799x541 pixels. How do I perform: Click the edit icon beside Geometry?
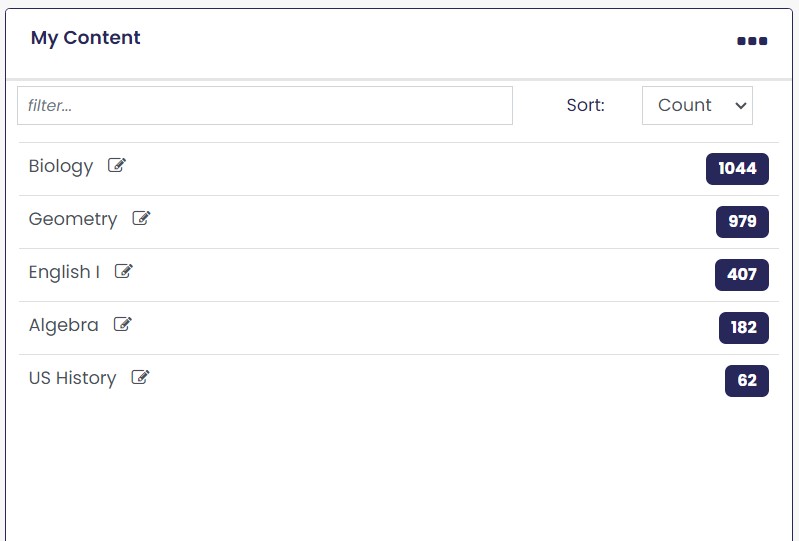point(141,218)
